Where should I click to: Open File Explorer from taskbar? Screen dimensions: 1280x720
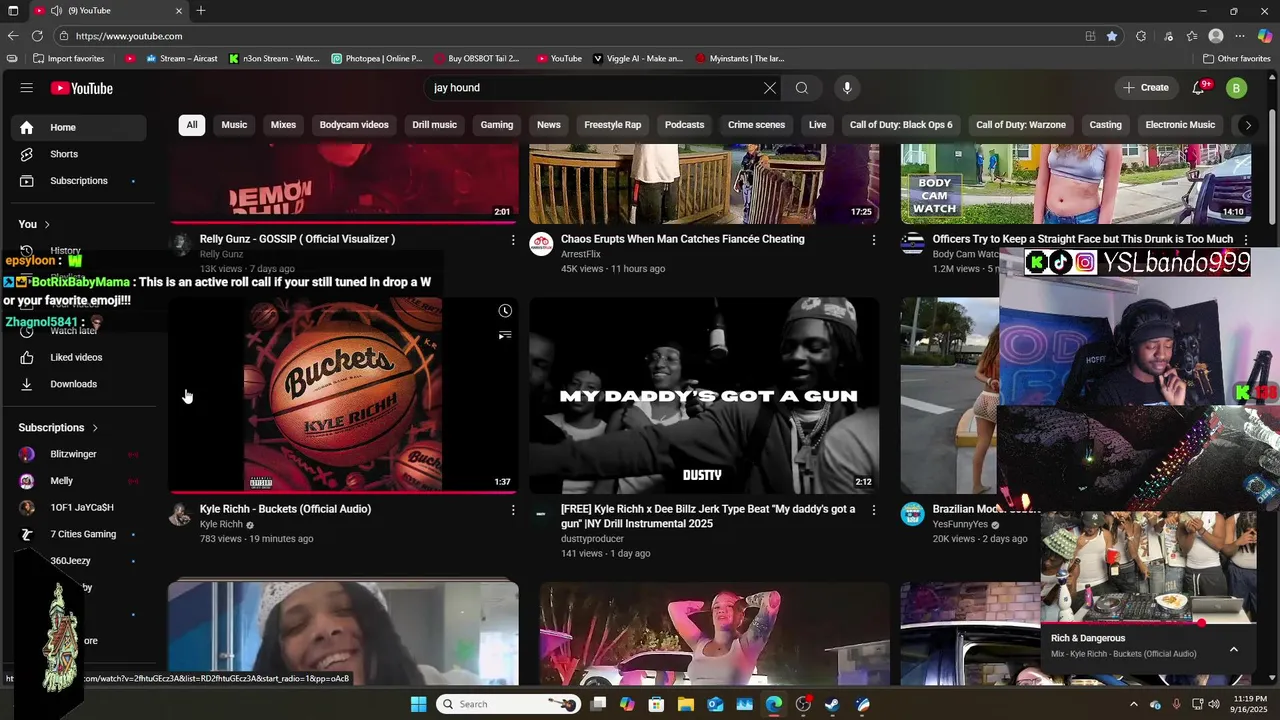686,704
